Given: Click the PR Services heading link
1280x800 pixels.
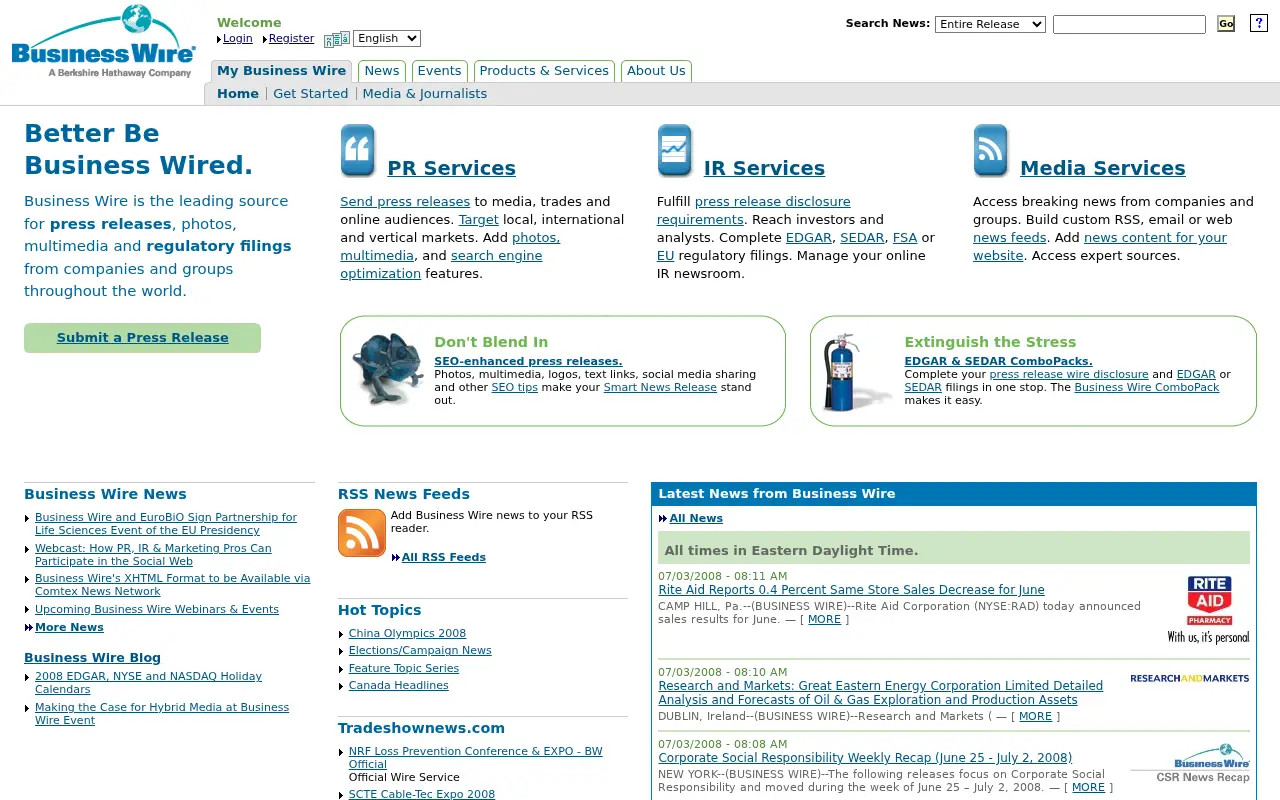Looking at the screenshot, I should [451, 168].
